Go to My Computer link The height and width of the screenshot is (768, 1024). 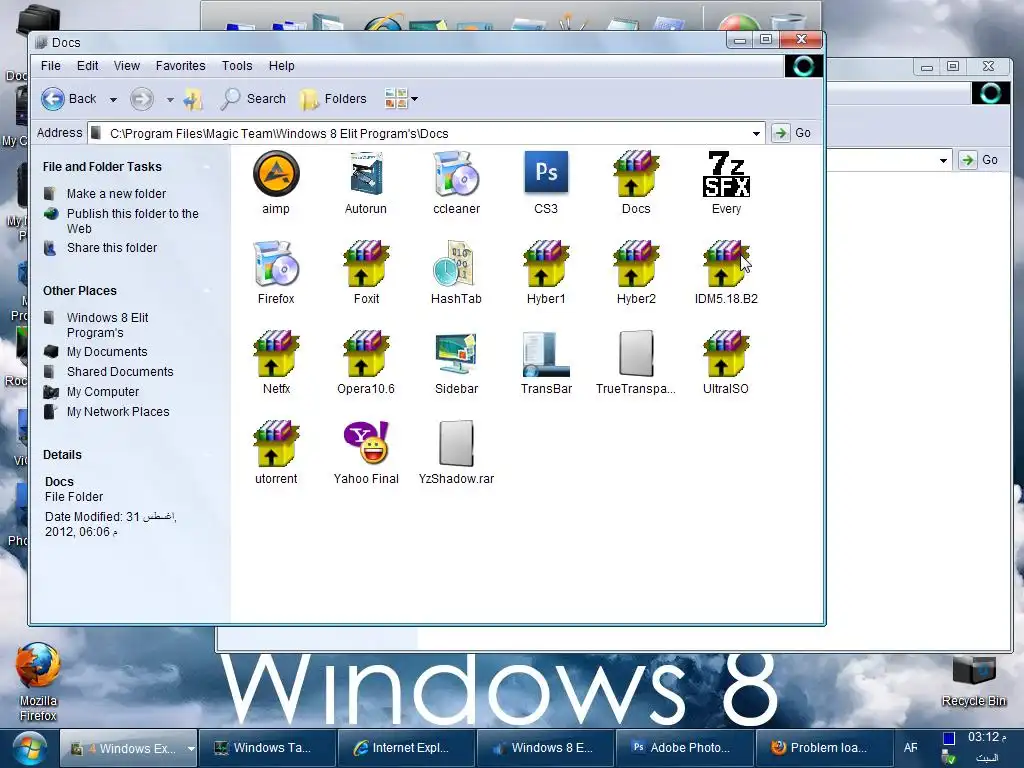[x=103, y=392]
